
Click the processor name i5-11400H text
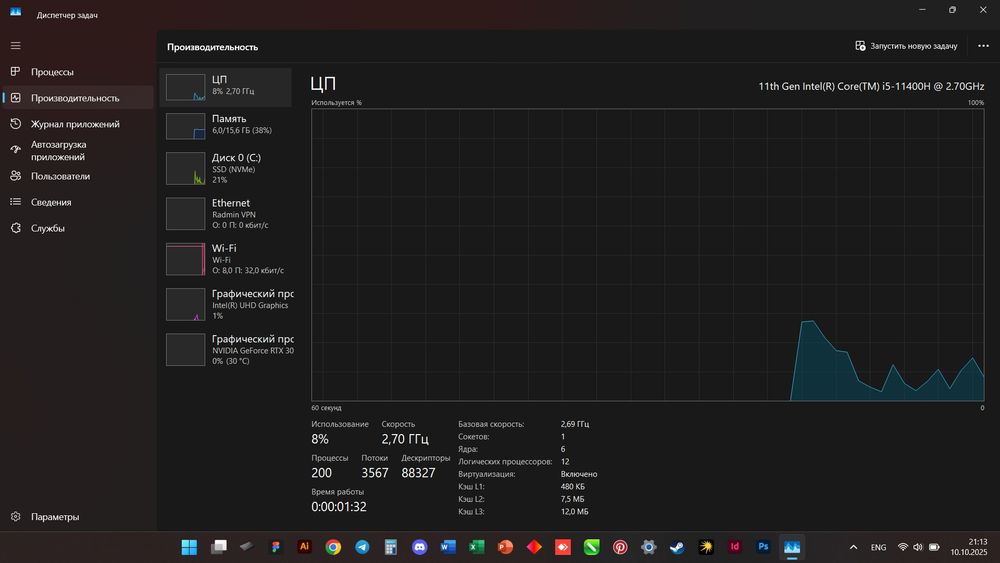click(x=871, y=86)
